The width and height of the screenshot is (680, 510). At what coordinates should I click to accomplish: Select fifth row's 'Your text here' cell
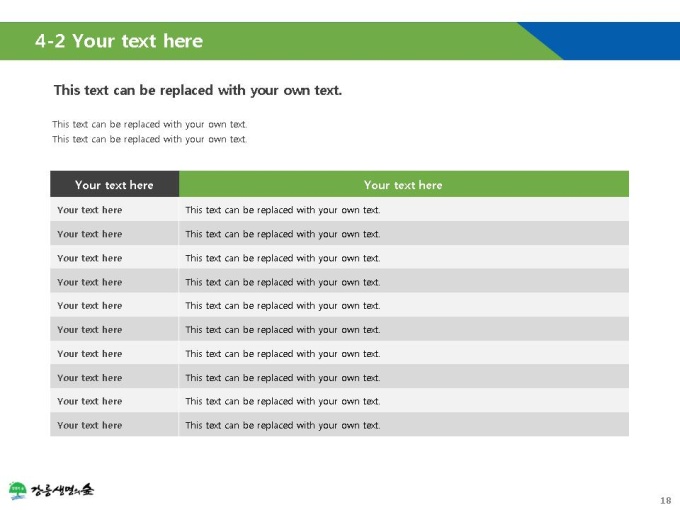tap(114, 305)
